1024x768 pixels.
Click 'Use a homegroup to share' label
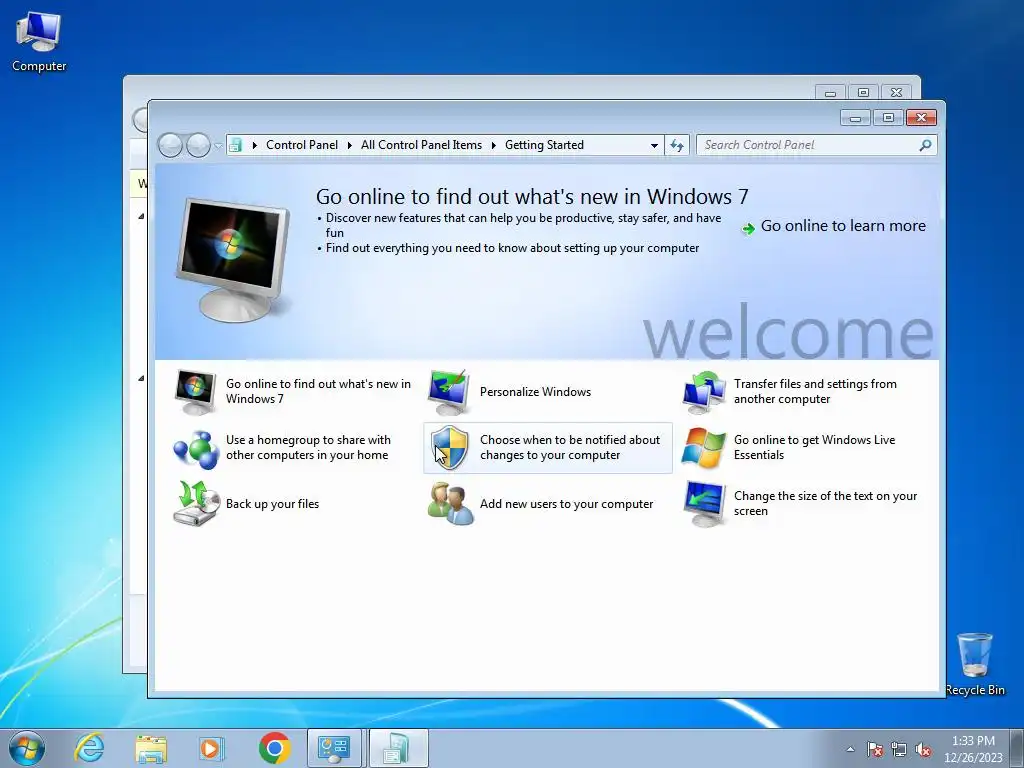click(308, 447)
